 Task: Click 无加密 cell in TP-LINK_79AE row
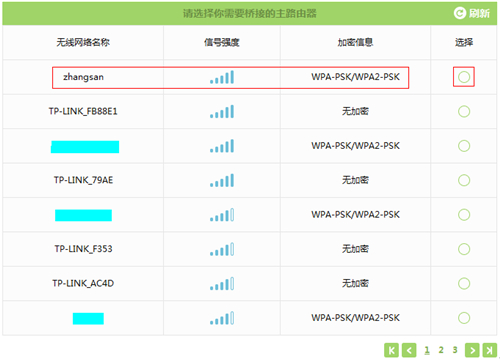click(x=355, y=180)
